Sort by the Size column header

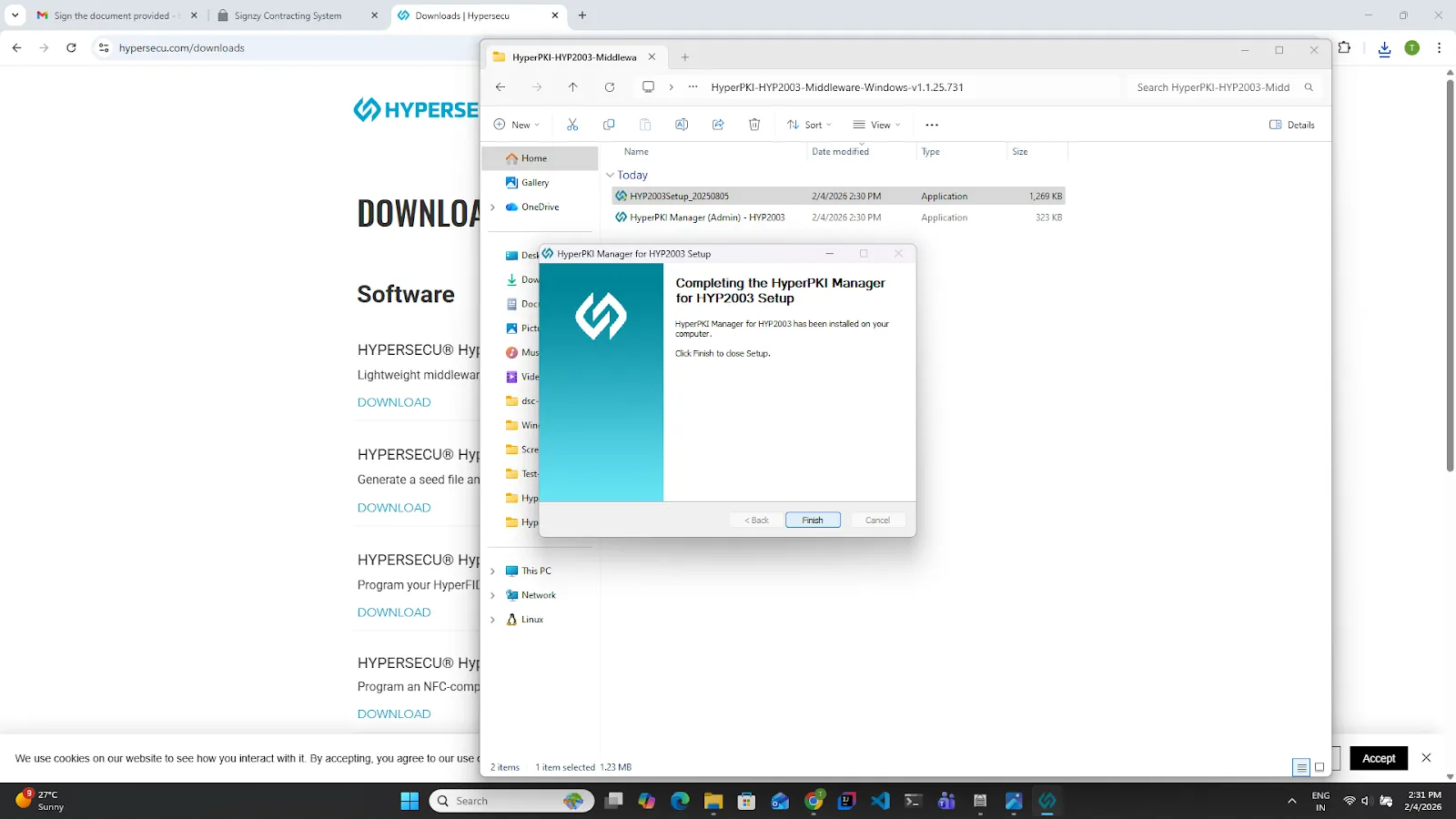(x=1020, y=152)
